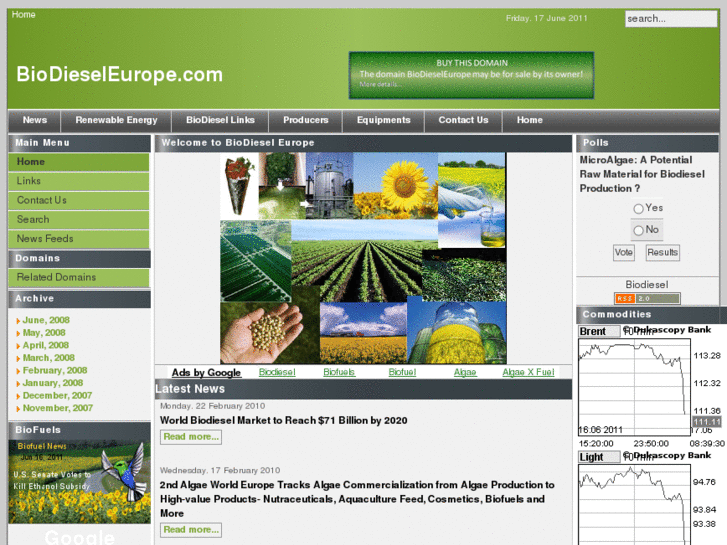Select the Yes poll option
This screenshot has width=727, height=545.
[x=638, y=209]
